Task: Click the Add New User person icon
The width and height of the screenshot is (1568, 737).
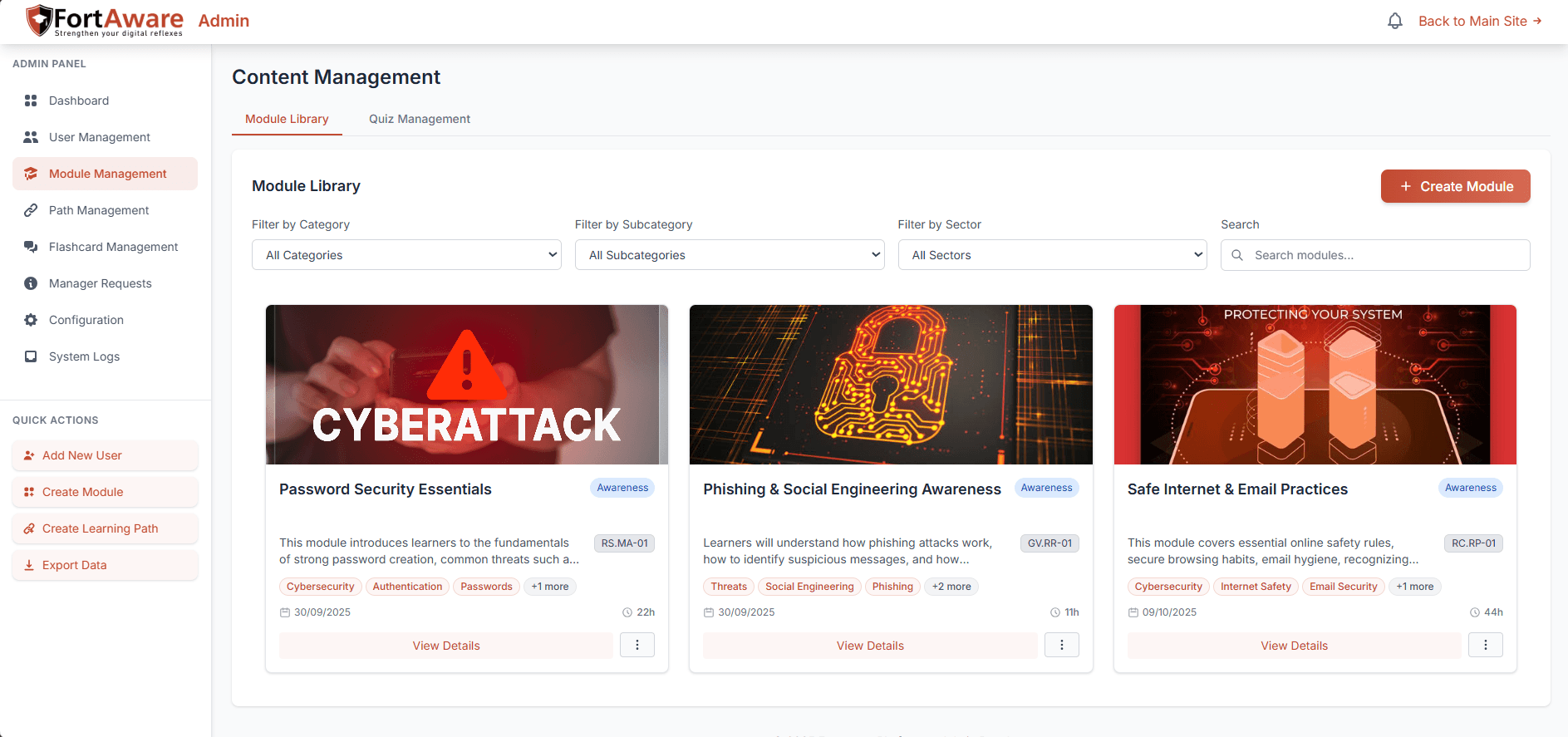Action: [29, 455]
